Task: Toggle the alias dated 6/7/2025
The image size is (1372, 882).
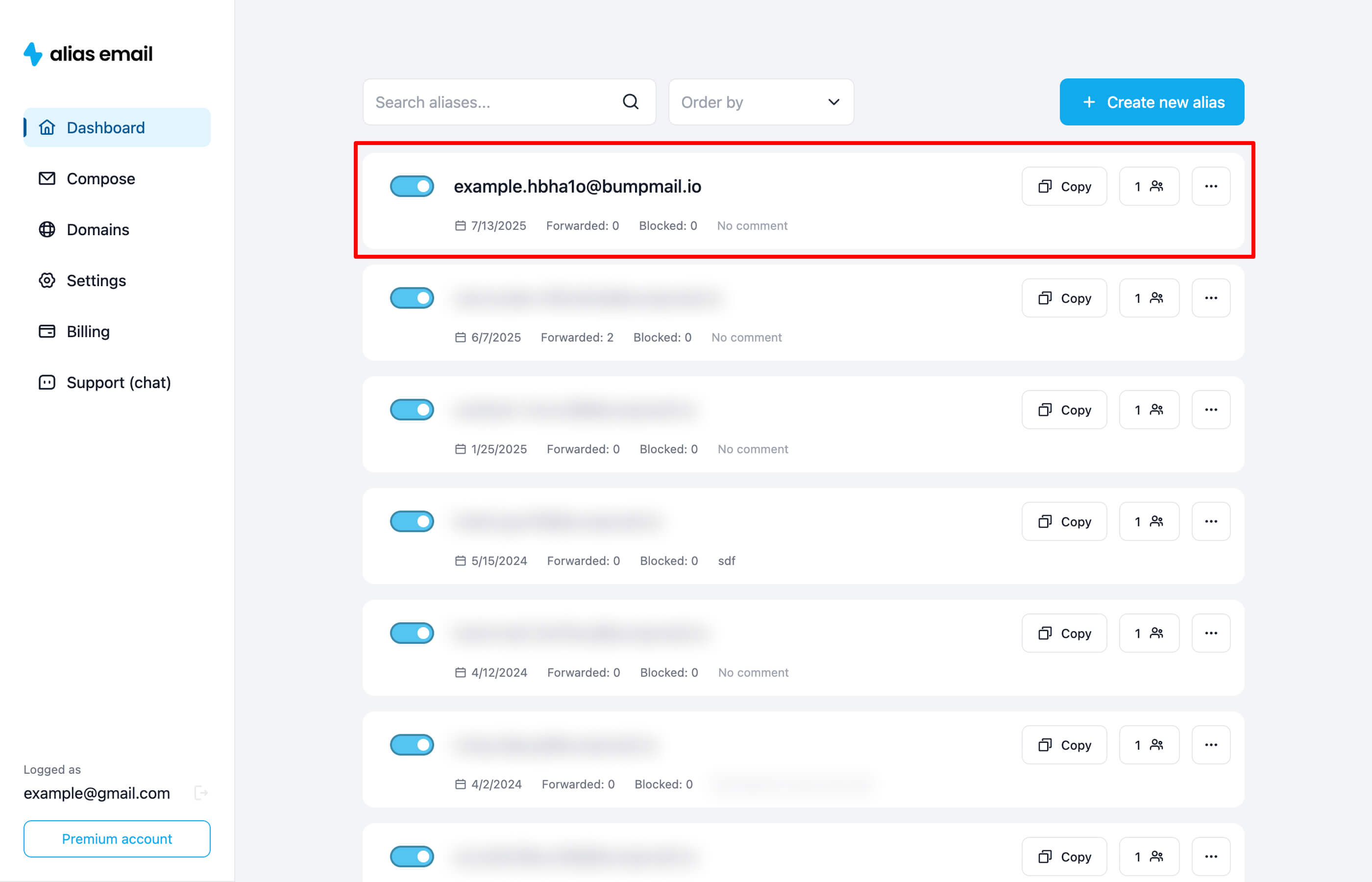Action: pyautogui.click(x=412, y=298)
